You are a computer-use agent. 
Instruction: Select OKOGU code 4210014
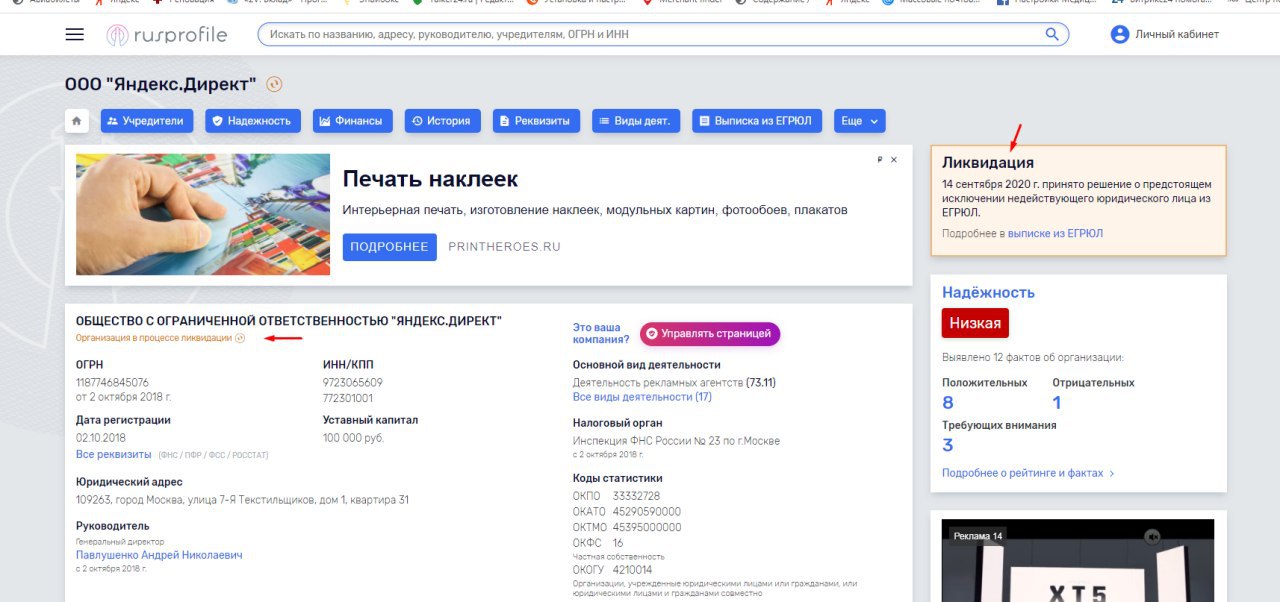click(632, 570)
